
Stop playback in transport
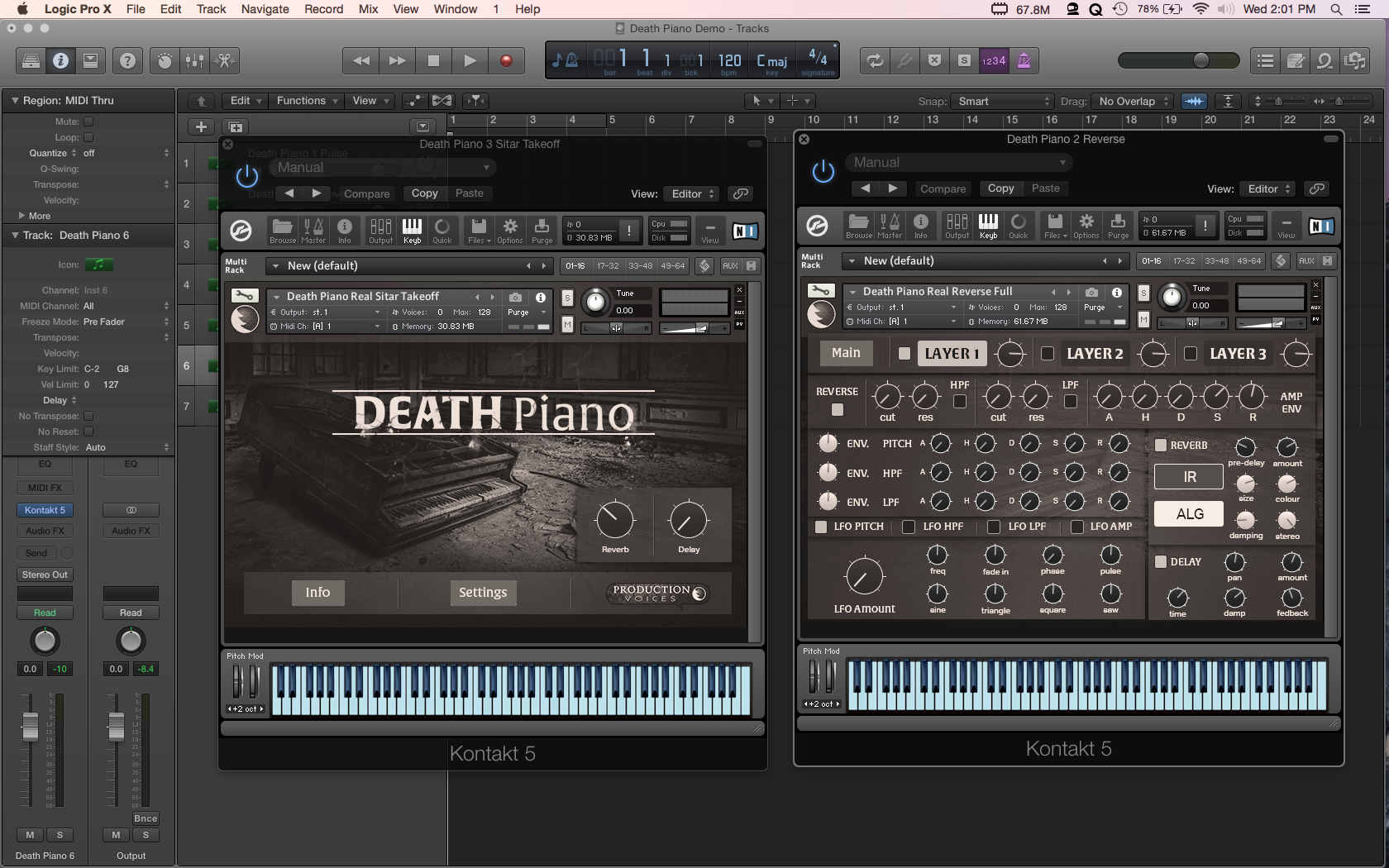click(433, 60)
